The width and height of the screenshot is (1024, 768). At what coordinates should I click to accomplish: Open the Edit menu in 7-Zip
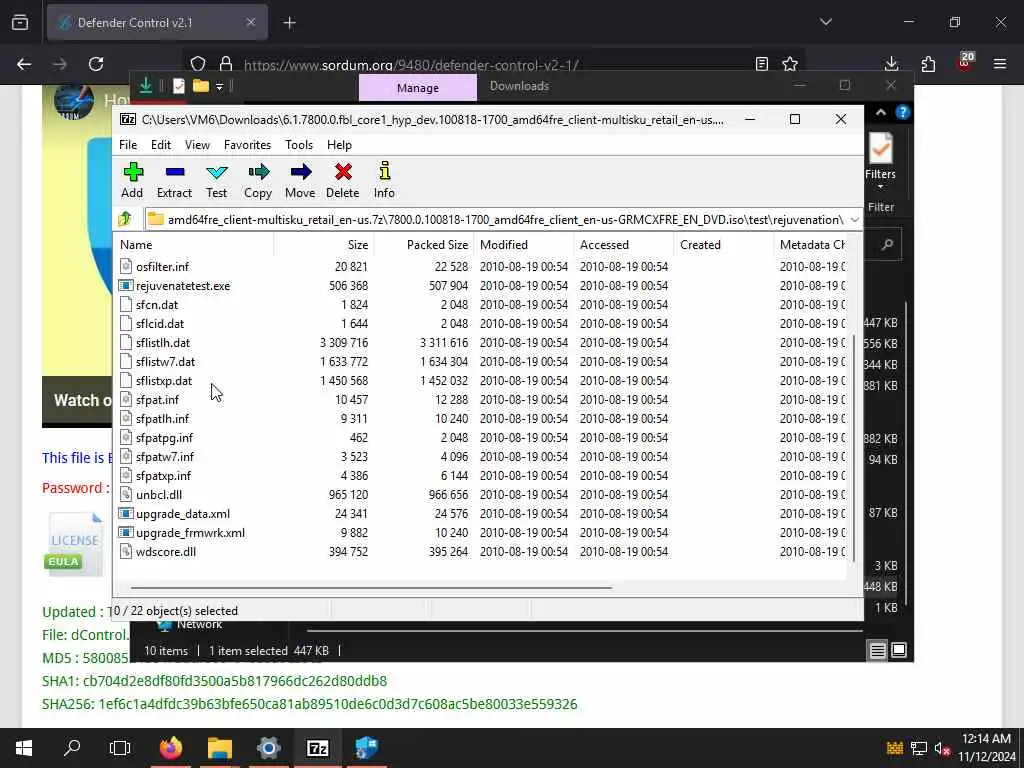click(161, 145)
